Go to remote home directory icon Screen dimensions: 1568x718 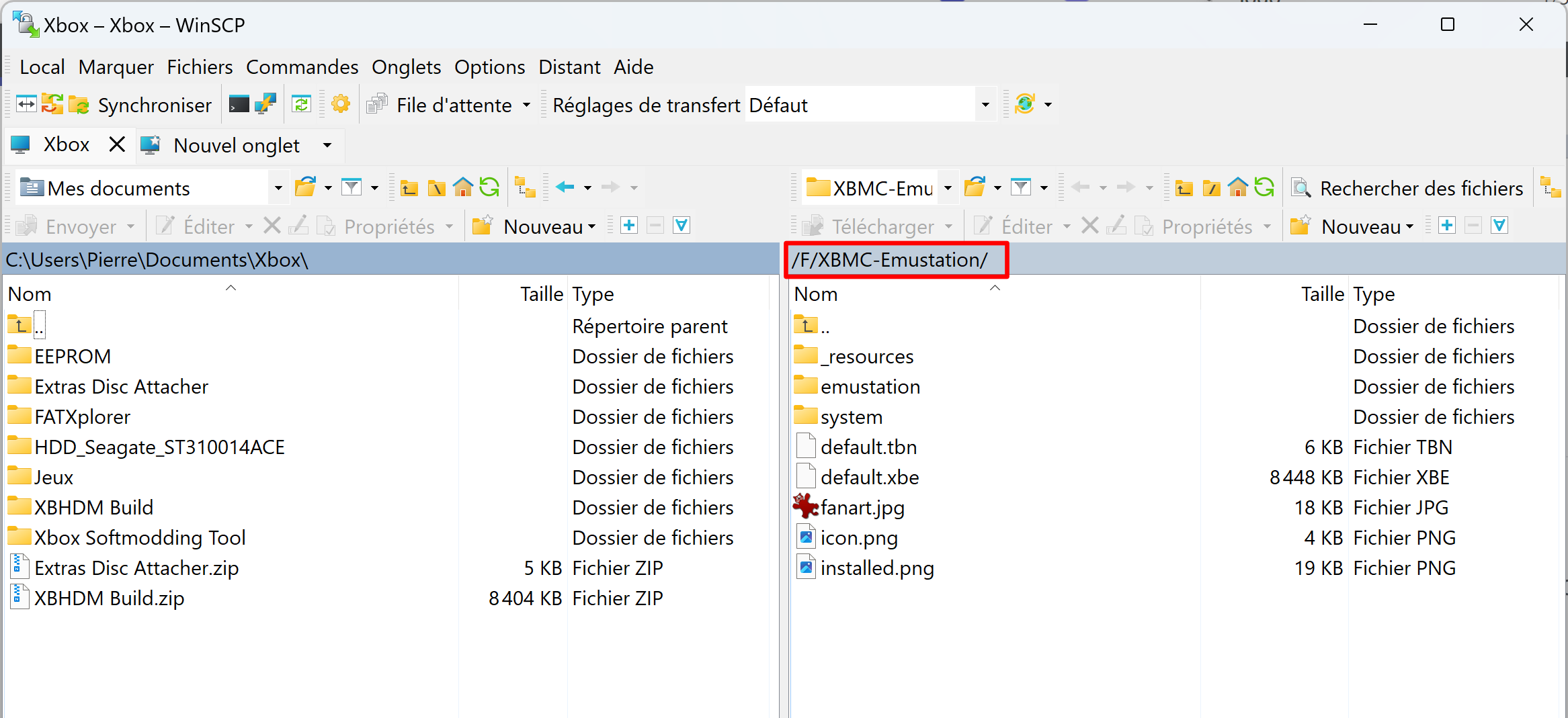click(1238, 187)
